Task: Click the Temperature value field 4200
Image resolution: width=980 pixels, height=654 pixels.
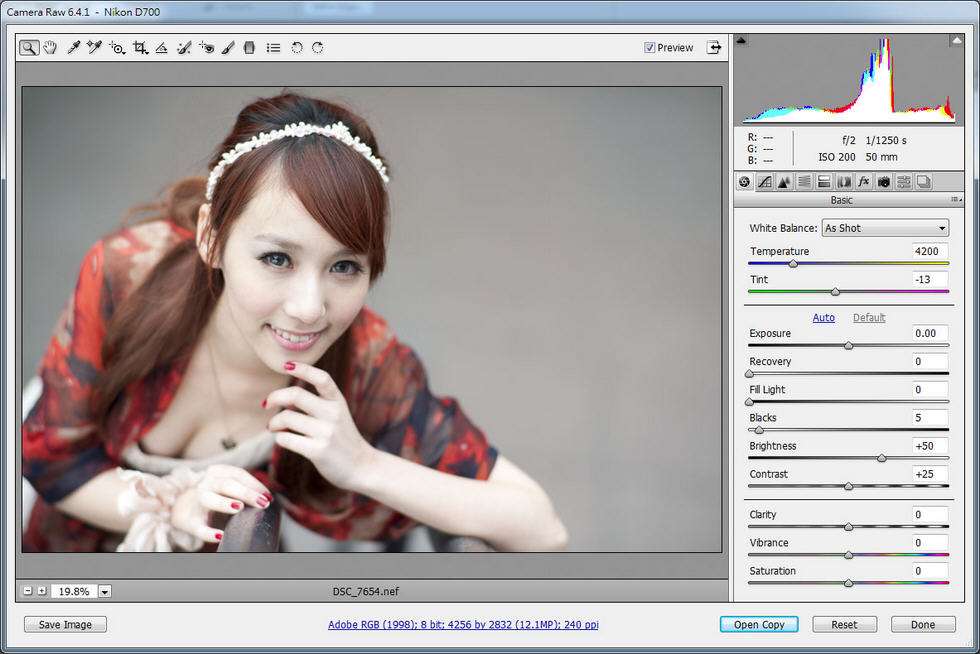Action: [929, 251]
